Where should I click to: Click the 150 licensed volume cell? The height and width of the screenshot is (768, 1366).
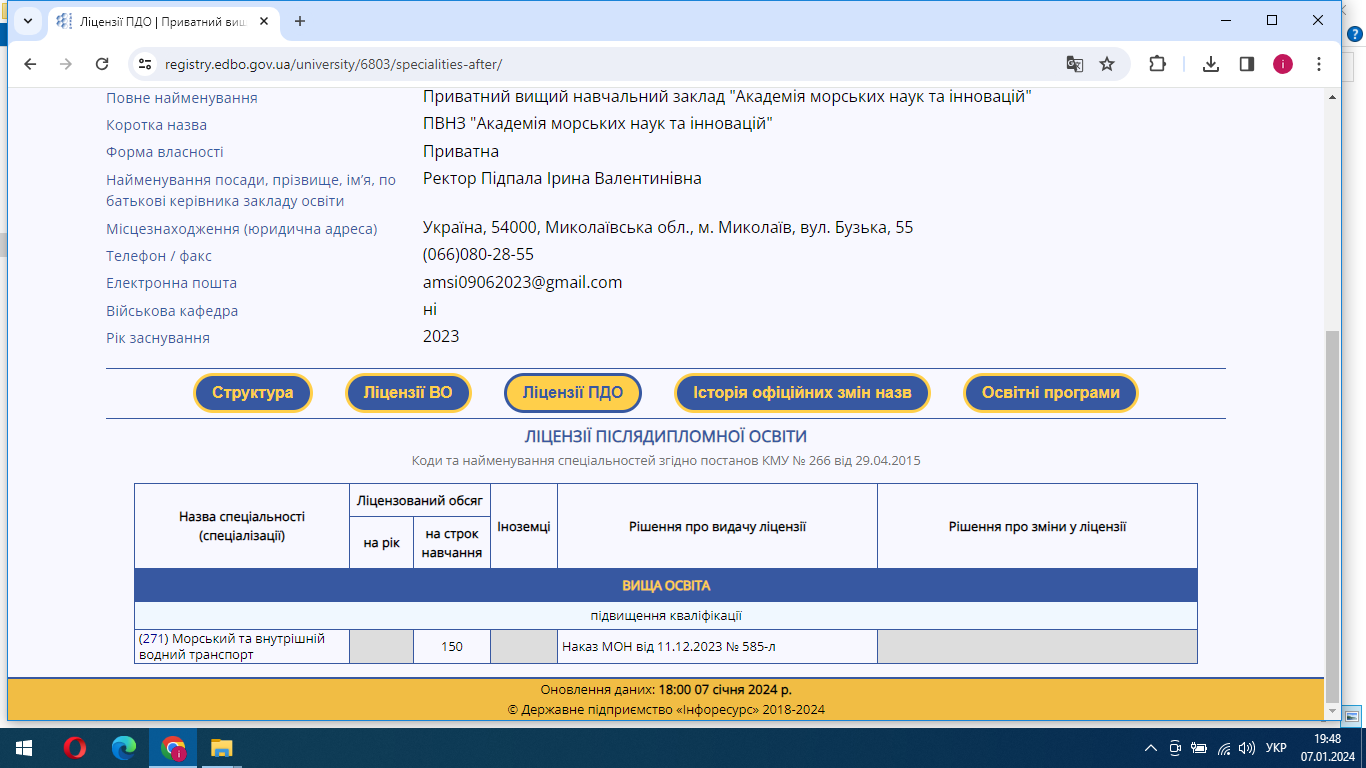[x=452, y=647]
